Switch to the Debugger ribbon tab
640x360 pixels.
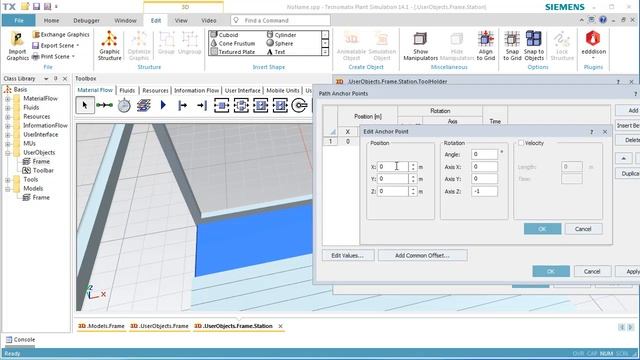click(x=86, y=20)
